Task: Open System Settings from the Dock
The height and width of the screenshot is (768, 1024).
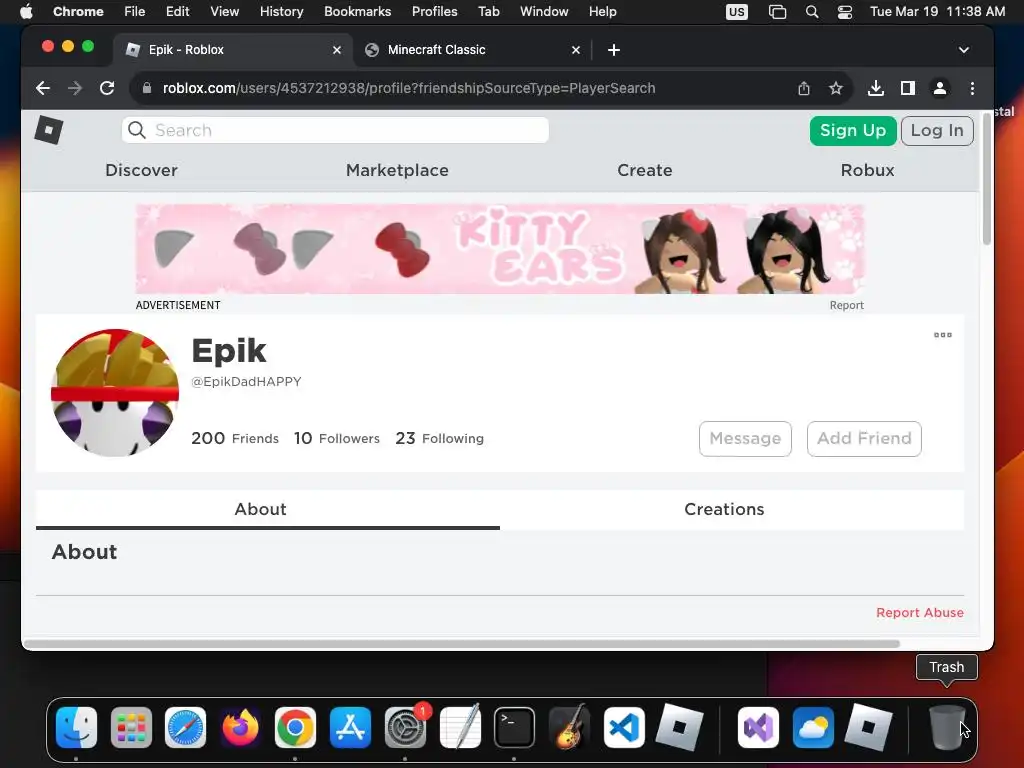Action: 405,728
